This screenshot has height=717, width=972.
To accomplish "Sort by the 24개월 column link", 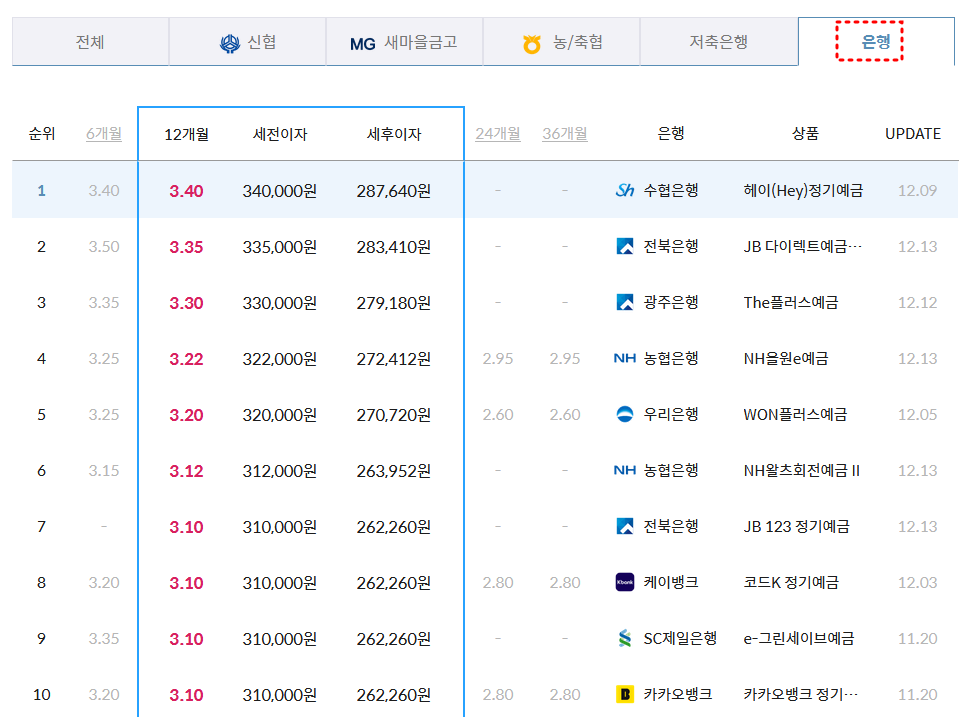I will pos(498,134).
